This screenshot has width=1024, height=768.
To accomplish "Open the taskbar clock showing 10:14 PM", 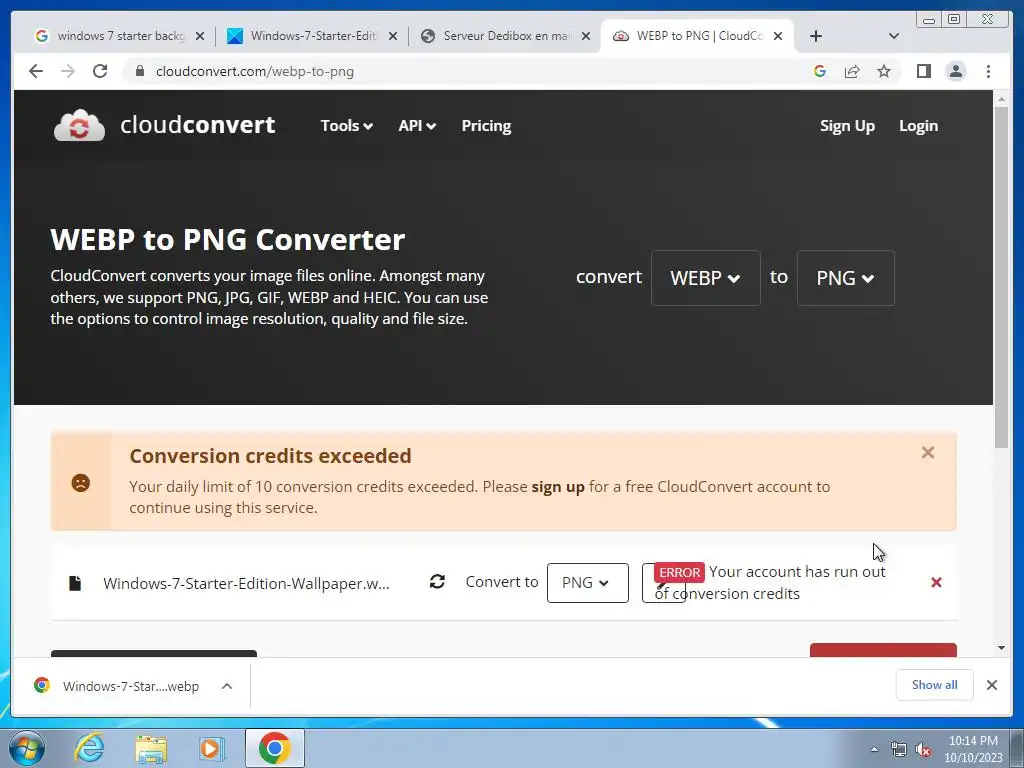I will coord(973,749).
